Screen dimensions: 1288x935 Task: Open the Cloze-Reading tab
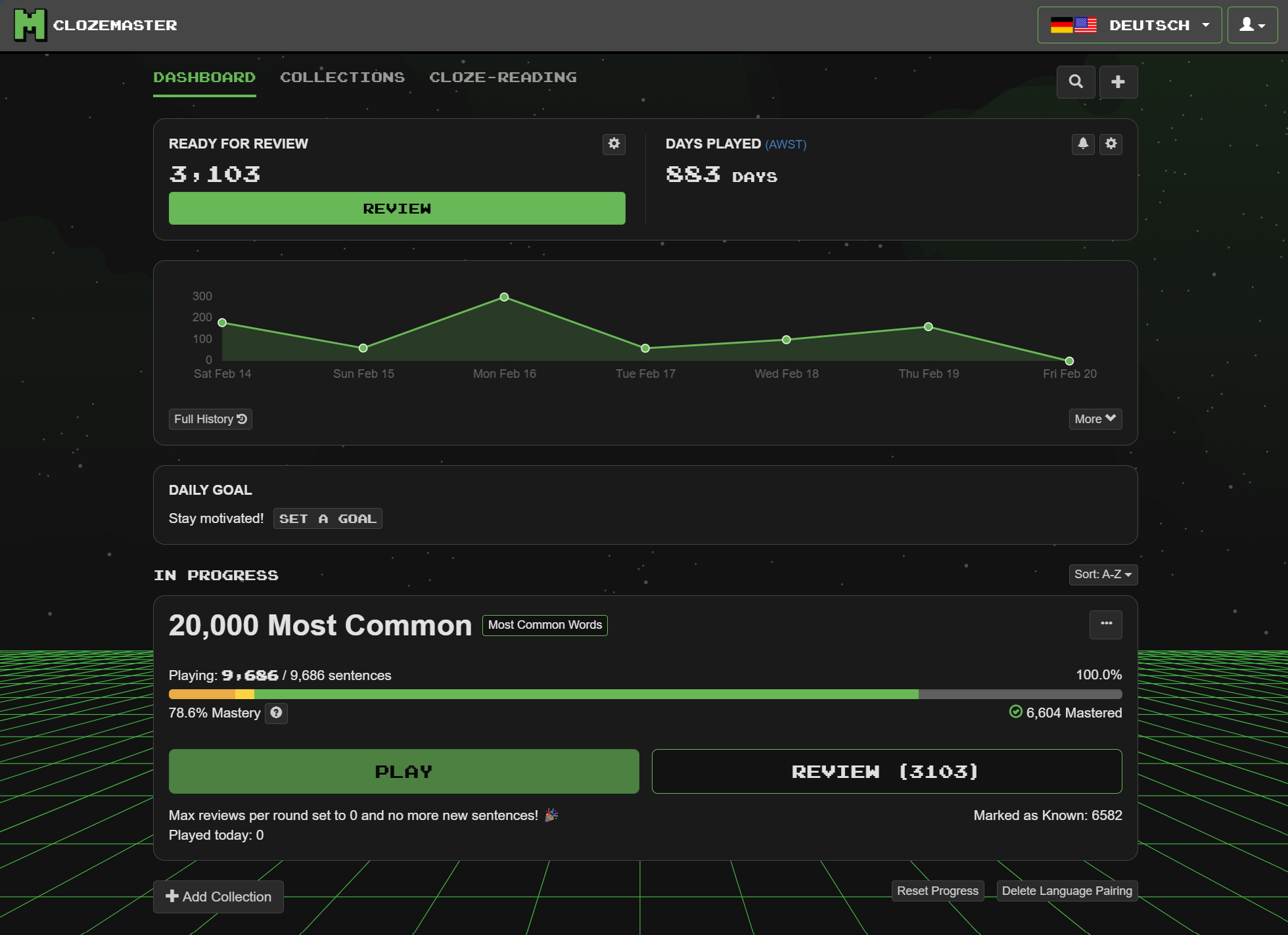503,78
